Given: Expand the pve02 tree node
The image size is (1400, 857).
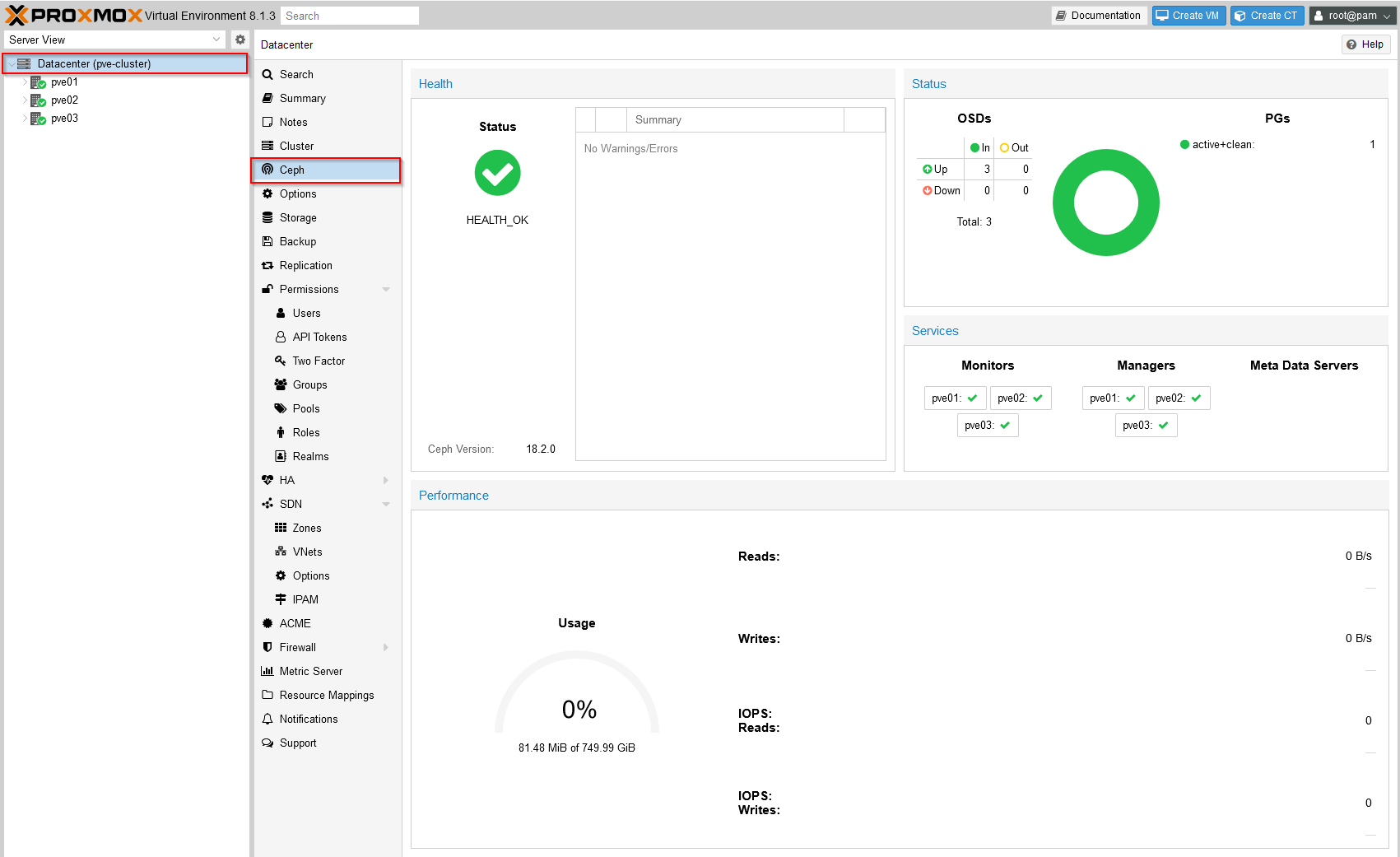Looking at the screenshot, I should [25, 100].
